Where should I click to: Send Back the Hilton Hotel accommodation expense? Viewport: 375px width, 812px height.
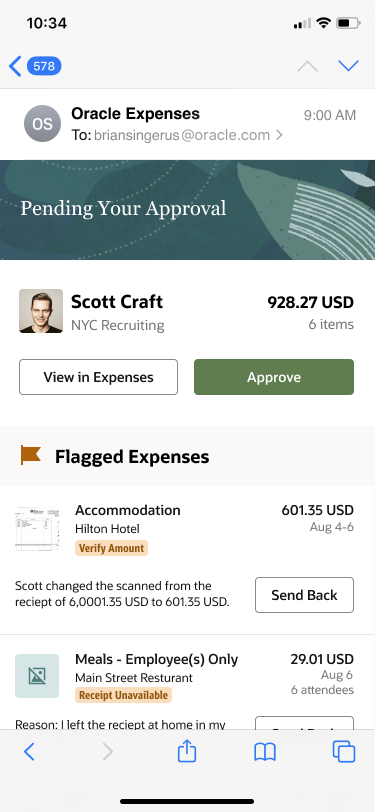[x=305, y=595]
